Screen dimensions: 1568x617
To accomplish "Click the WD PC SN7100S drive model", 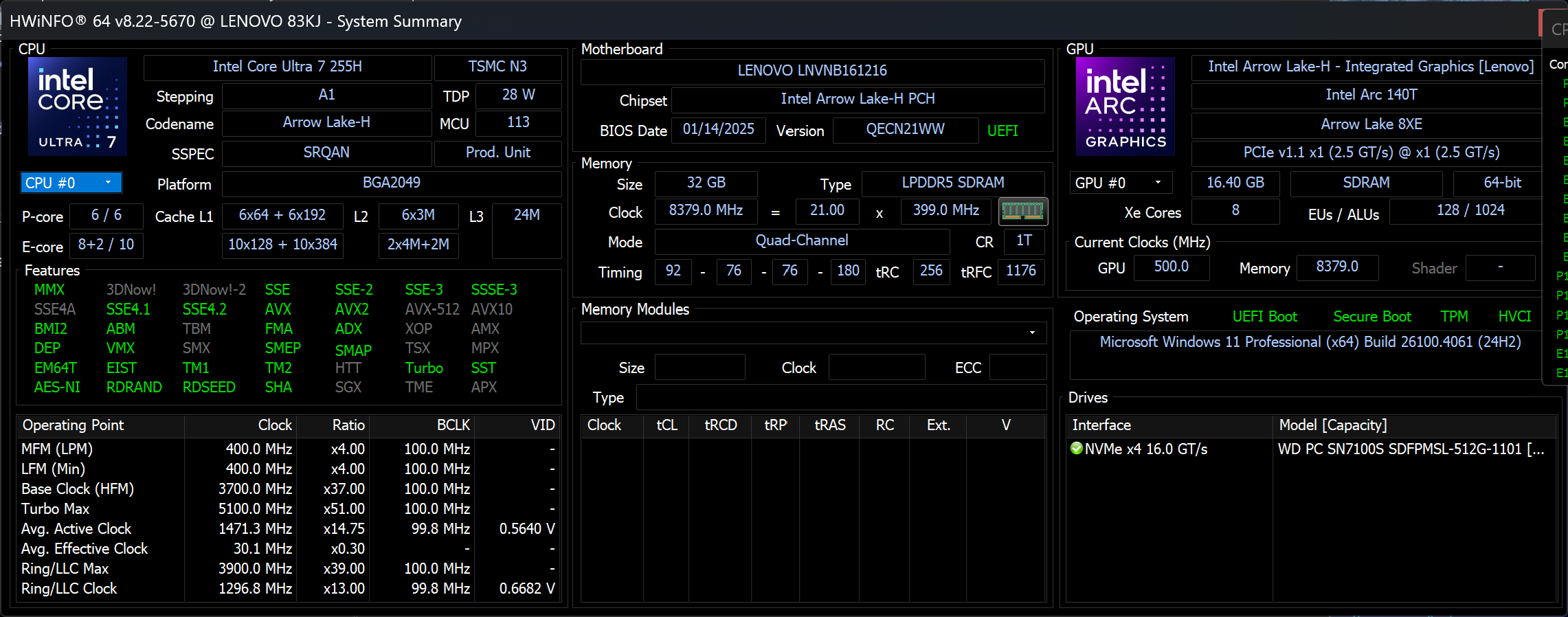I will 1411,449.
